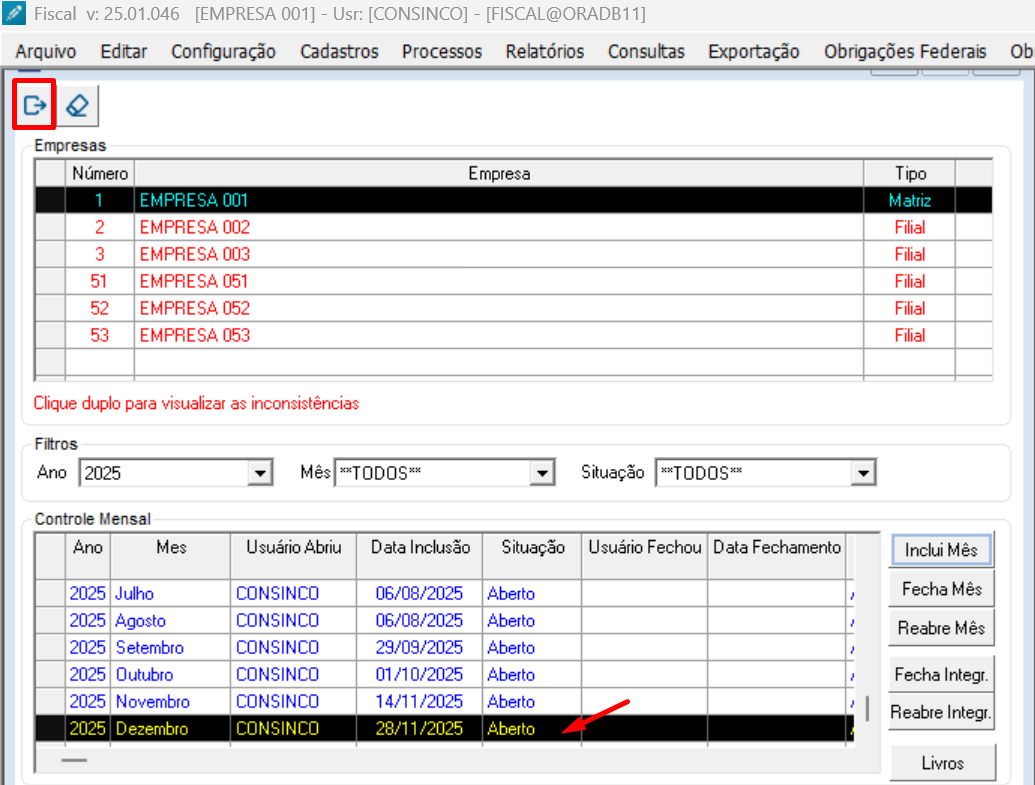This screenshot has height=785, width=1035.
Task: Open the Exportação menu
Action: coord(753,51)
